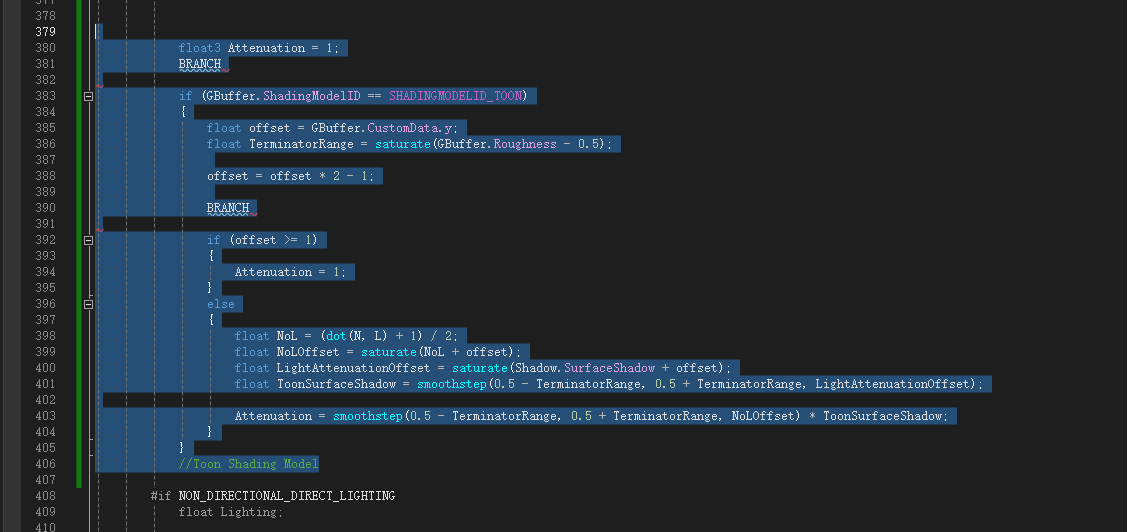Click line number 408 in the gutter
This screenshot has width=1127, height=532.
point(45,496)
